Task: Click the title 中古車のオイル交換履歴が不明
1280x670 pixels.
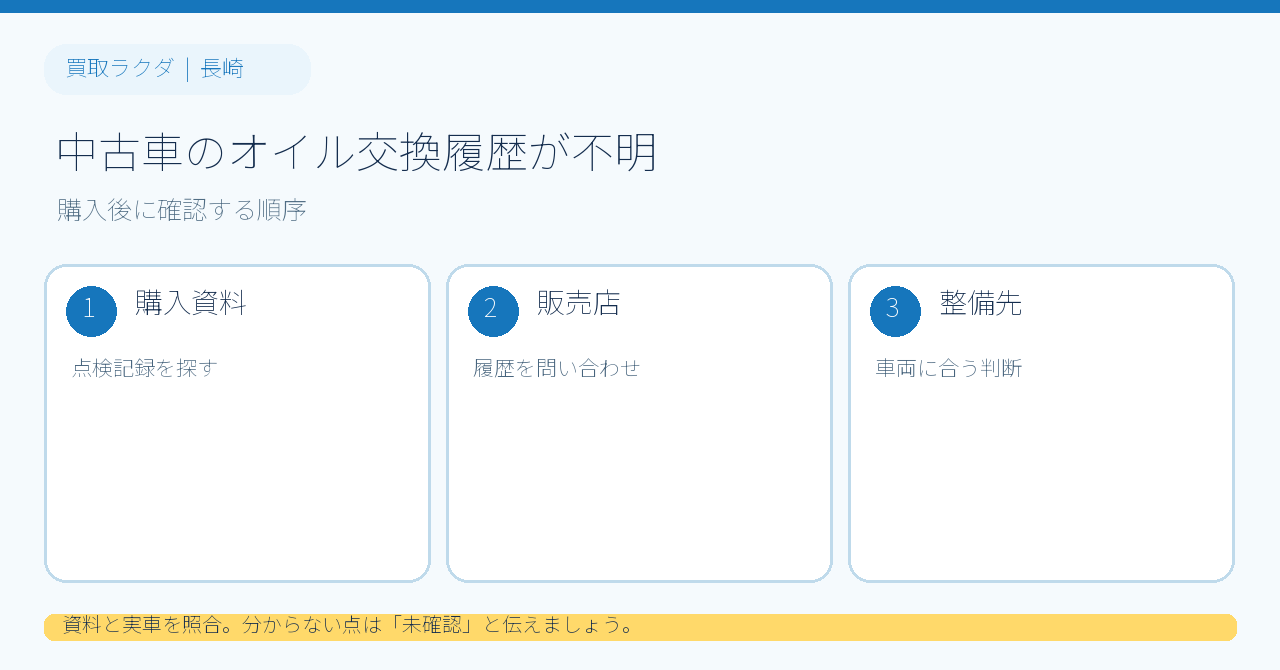Action: tap(357, 153)
